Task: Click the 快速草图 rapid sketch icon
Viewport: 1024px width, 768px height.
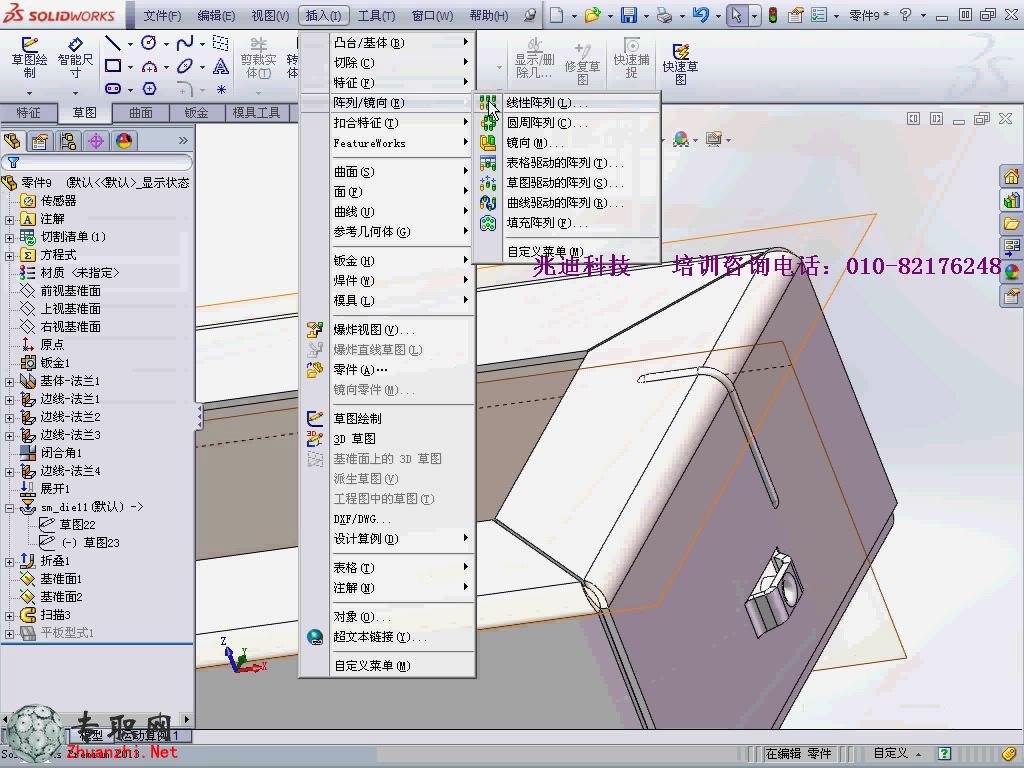Action: (x=680, y=64)
